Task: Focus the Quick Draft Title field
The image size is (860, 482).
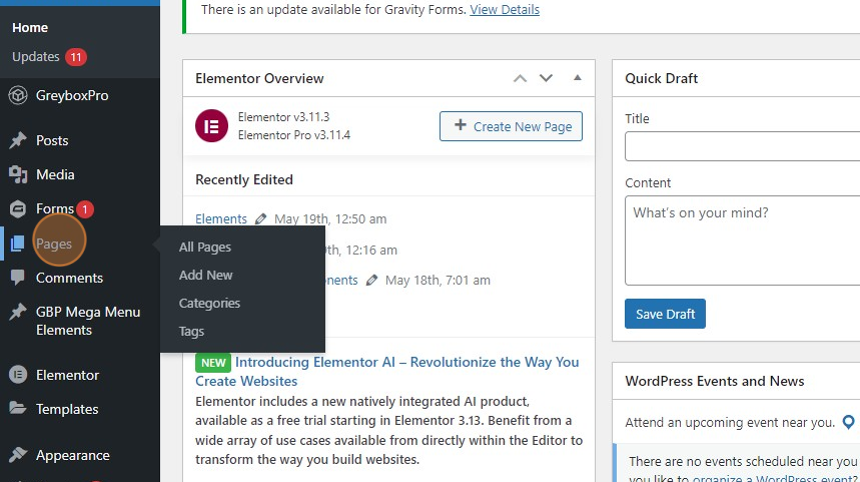Action: coord(742,146)
